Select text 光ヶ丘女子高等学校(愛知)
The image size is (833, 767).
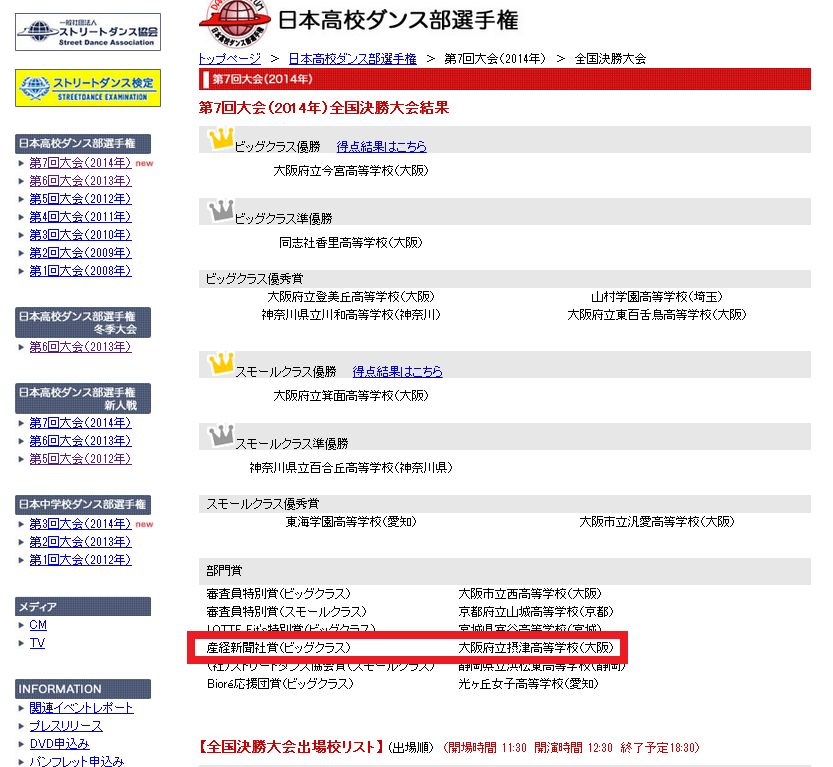(528, 684)
